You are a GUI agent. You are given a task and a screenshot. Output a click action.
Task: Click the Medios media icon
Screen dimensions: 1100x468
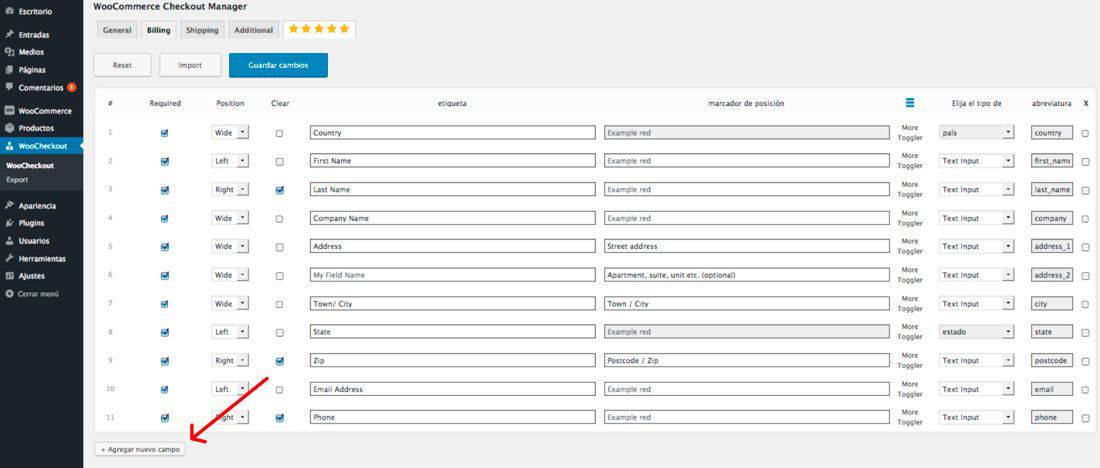click(9, 52)
